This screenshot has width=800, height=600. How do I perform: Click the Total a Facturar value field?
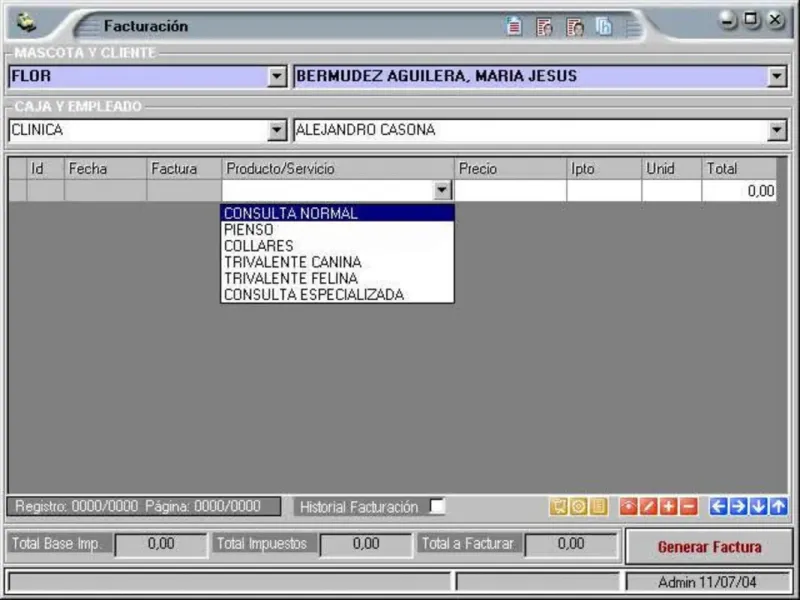point(570,544)
